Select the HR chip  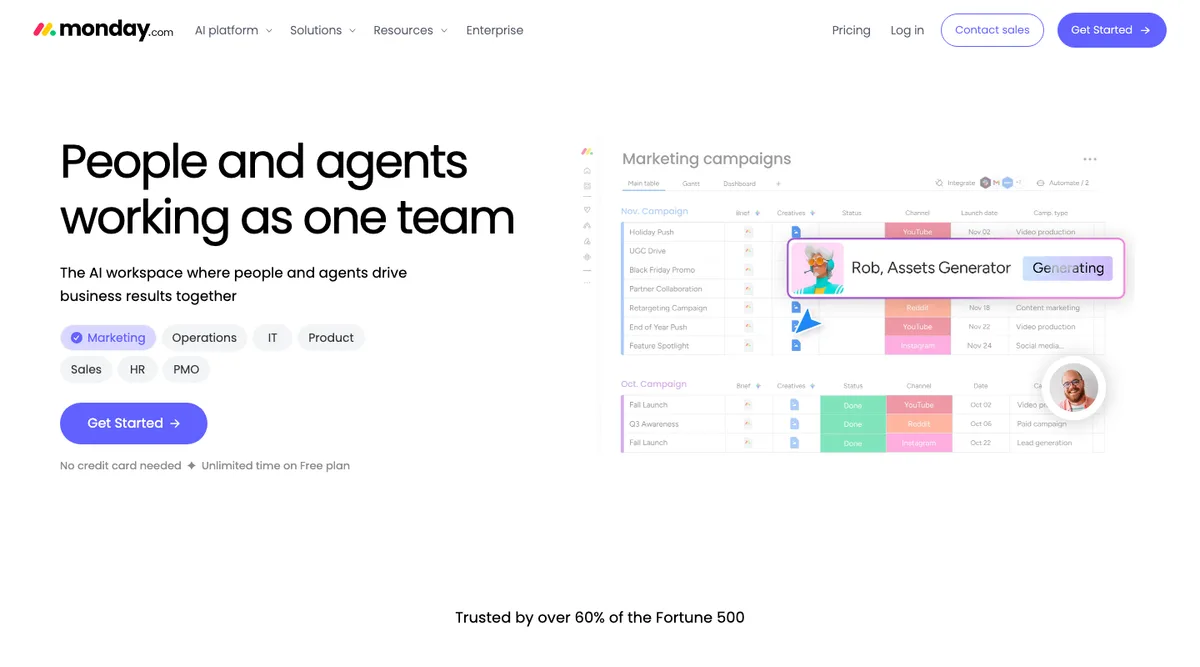(x=137, y=370)
